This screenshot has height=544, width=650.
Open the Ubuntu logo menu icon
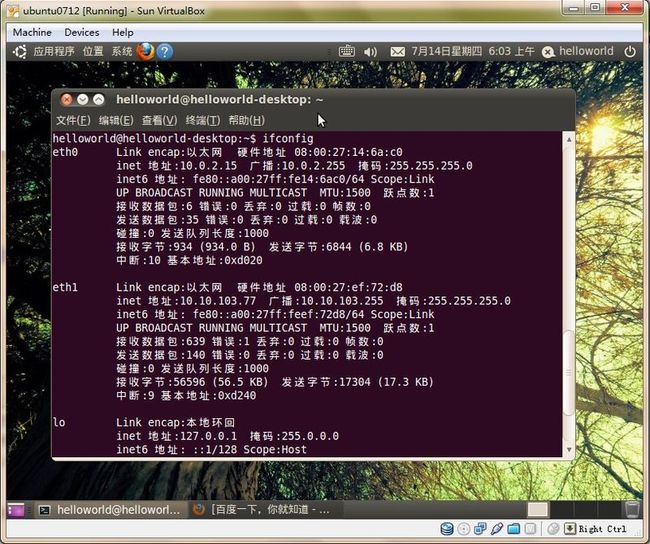coord(19,52)
